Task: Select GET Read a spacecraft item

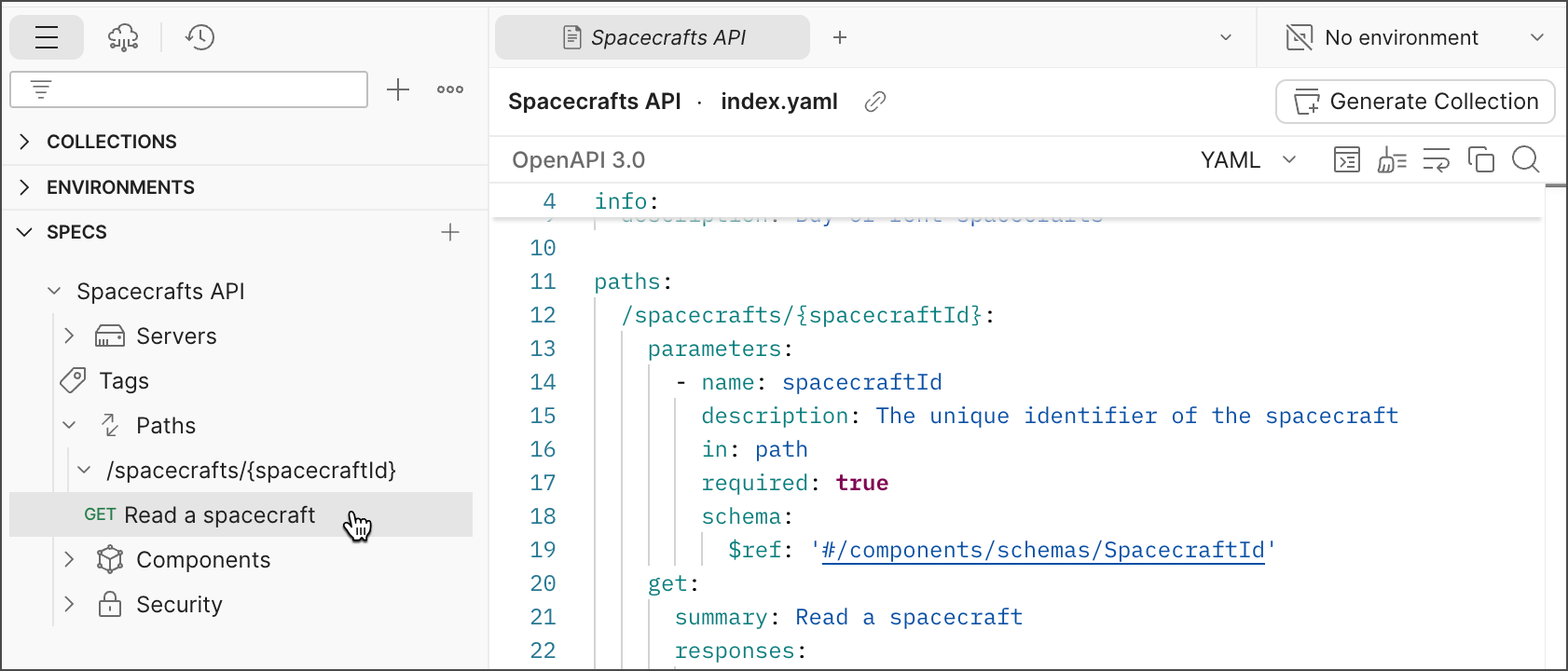Action: (241, 514)
